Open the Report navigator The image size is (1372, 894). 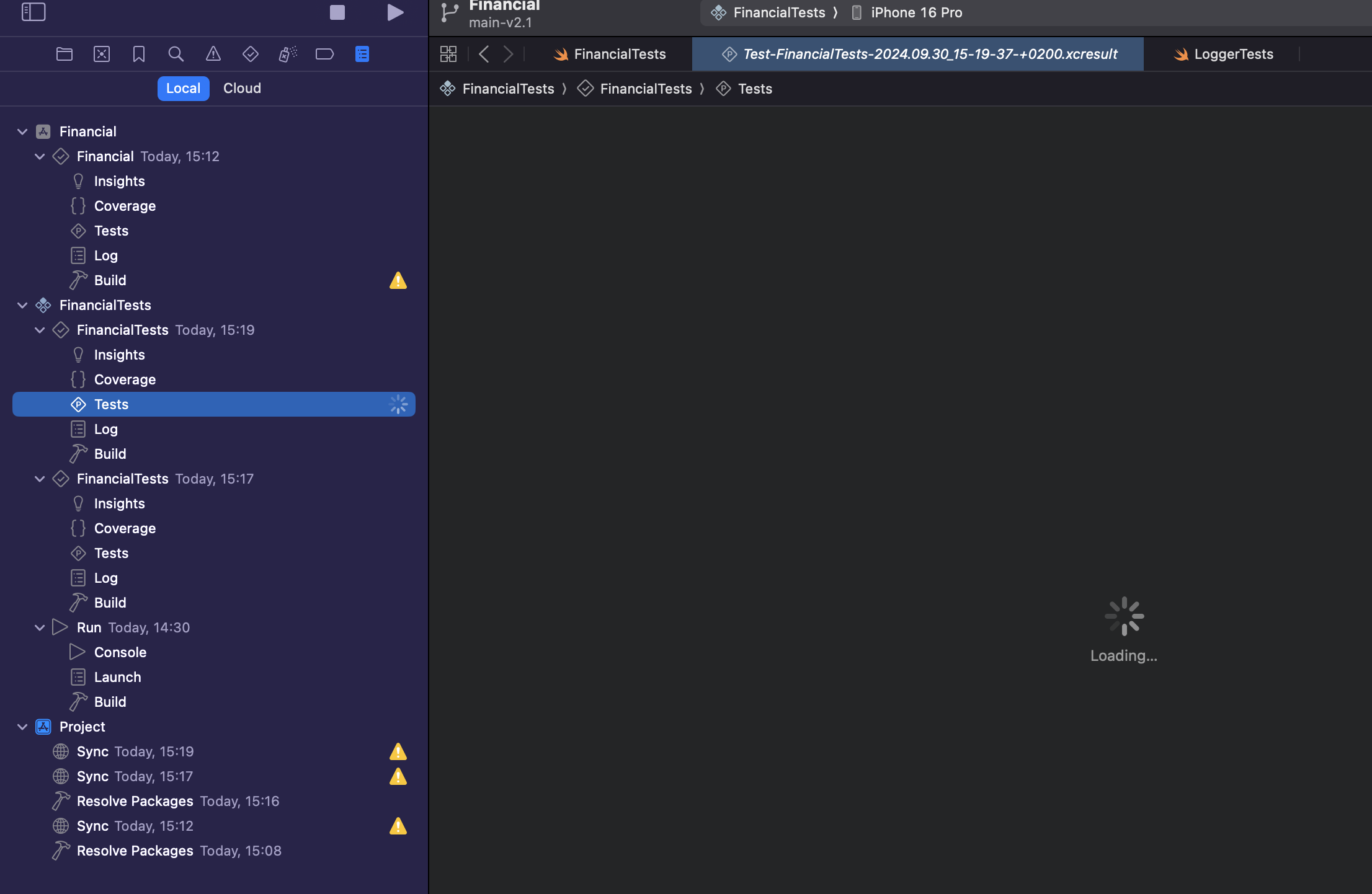pyautogui.click(x=362, y=54)
